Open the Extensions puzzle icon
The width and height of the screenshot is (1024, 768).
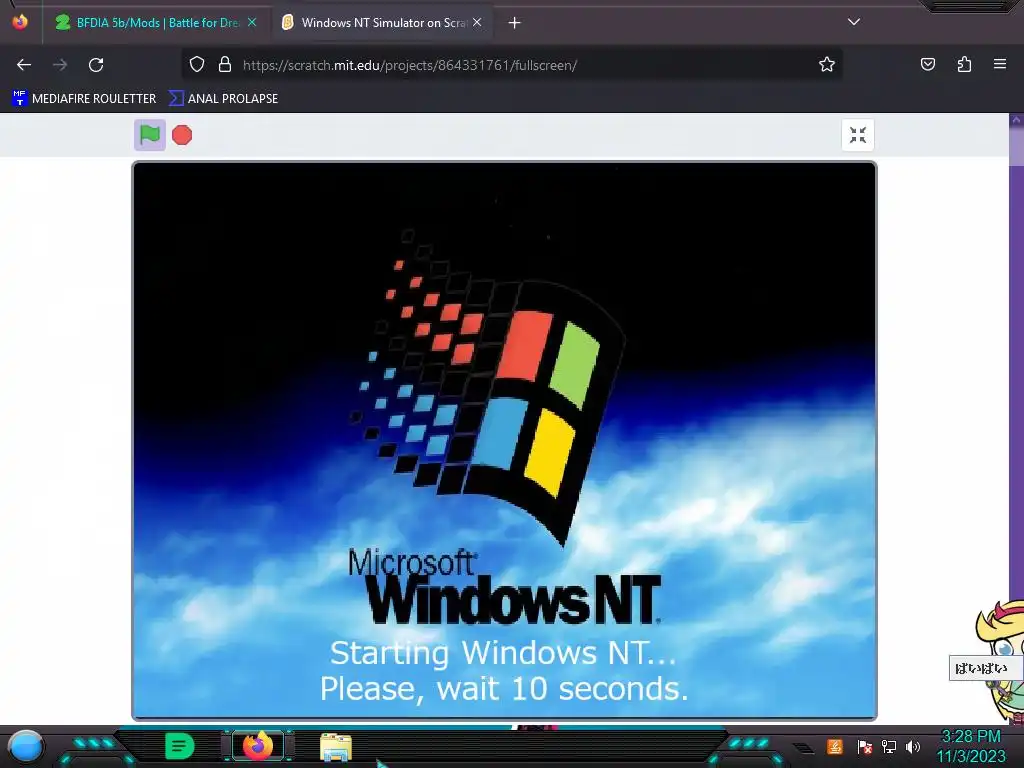coord(964,65)
